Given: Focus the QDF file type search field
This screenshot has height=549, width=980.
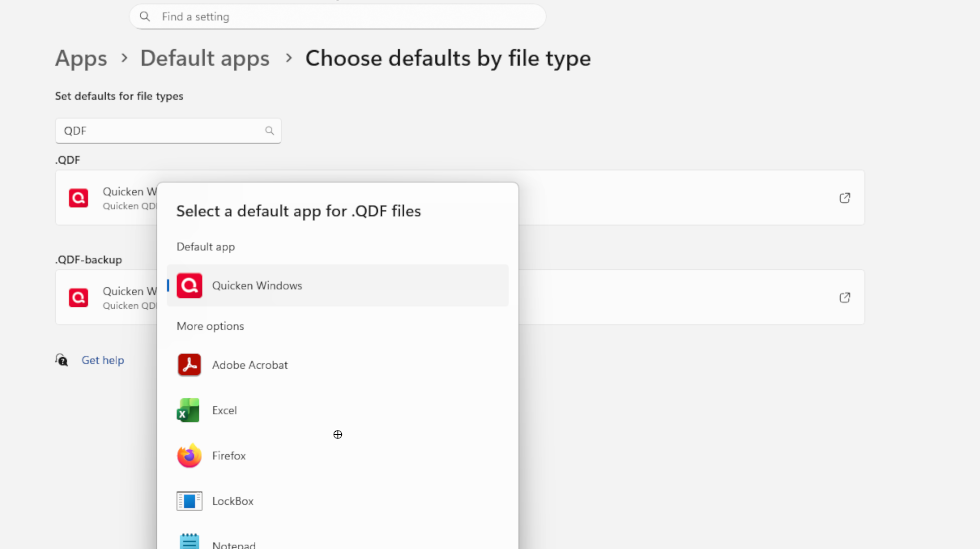Looking at the screenshot, I should click(x=168, y=131).
